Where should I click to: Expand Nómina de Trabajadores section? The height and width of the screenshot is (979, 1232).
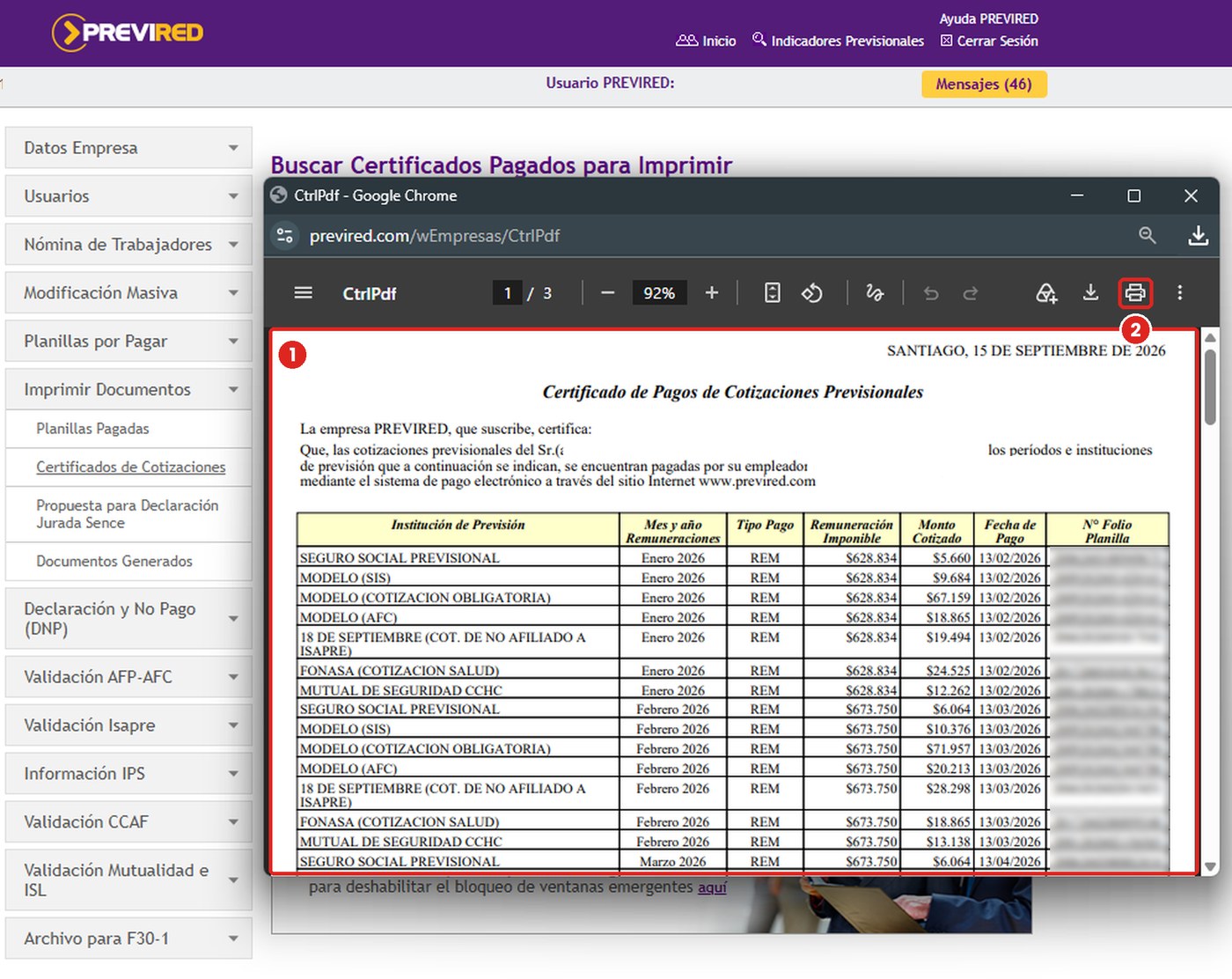point(128,245)
